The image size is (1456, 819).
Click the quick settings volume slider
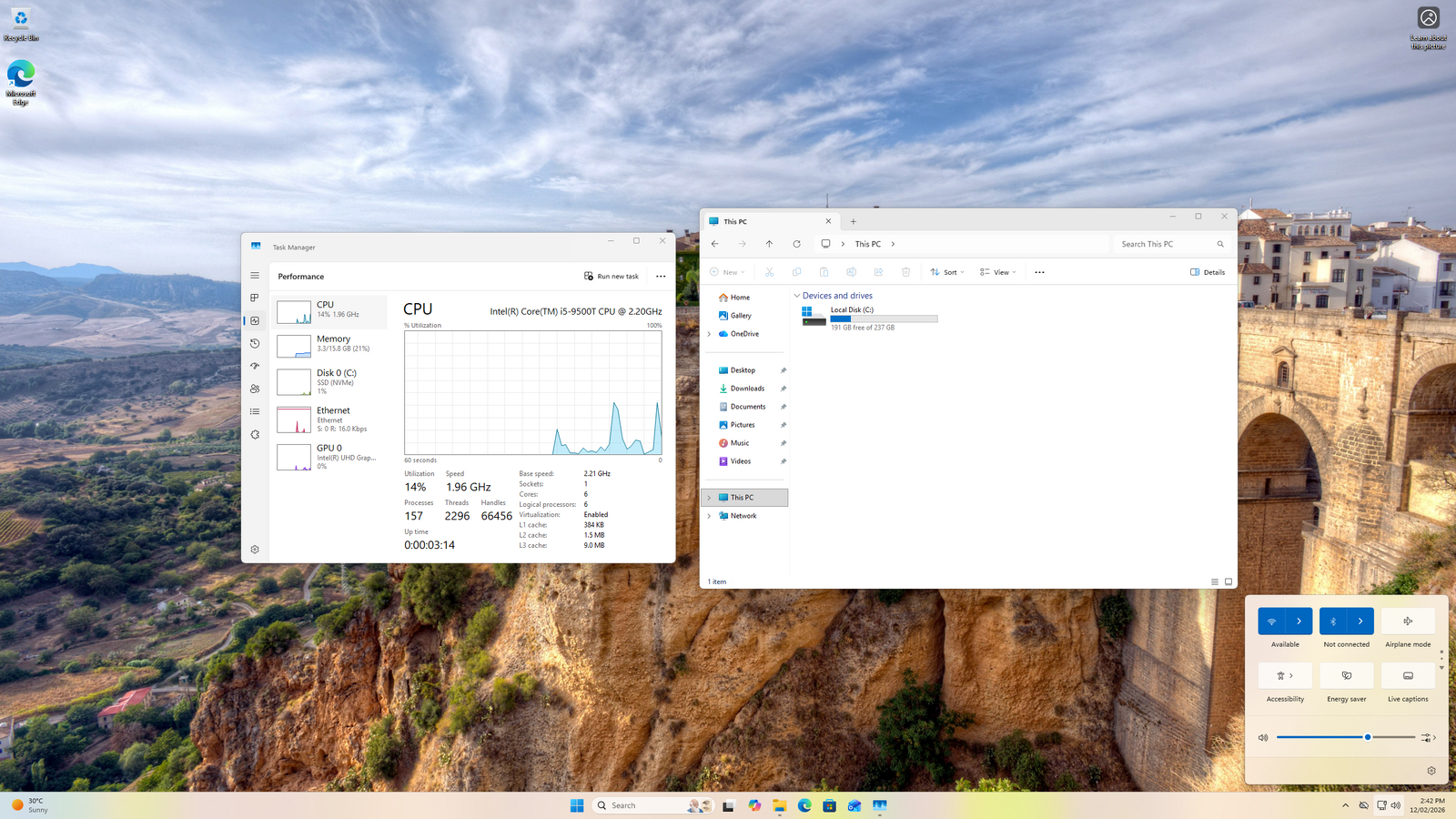tap(1345, 737)
